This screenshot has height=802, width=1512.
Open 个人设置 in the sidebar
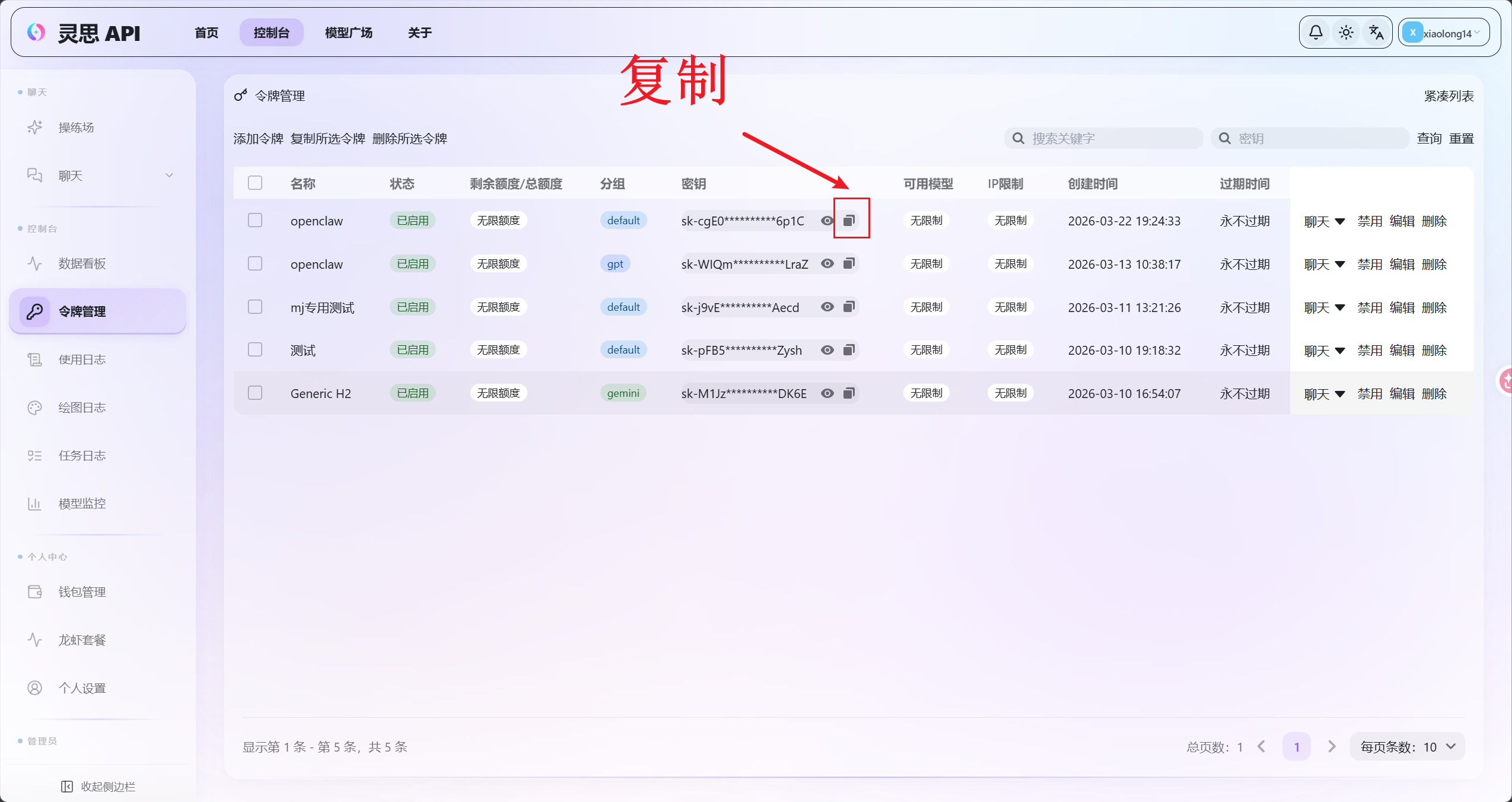pyautogui.click(x=98, y=688)
